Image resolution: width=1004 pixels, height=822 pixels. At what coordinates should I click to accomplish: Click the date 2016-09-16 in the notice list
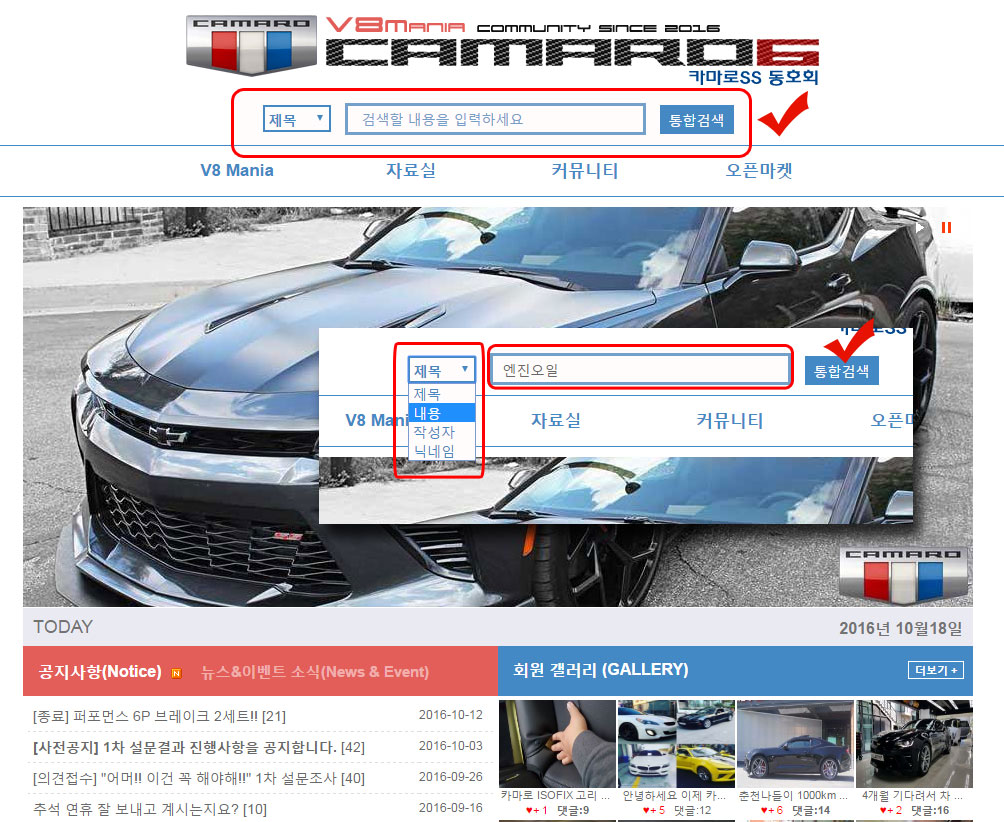click(x=451, y=808)
